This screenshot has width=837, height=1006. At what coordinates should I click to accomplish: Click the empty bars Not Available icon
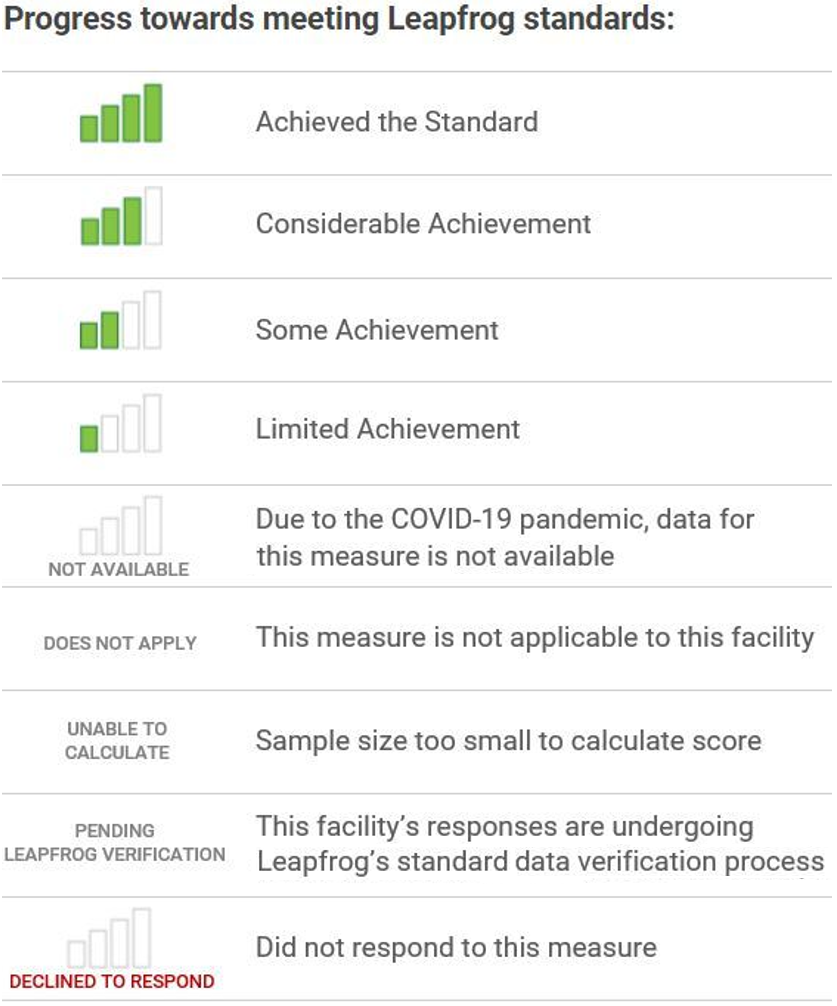click(120, 525)
